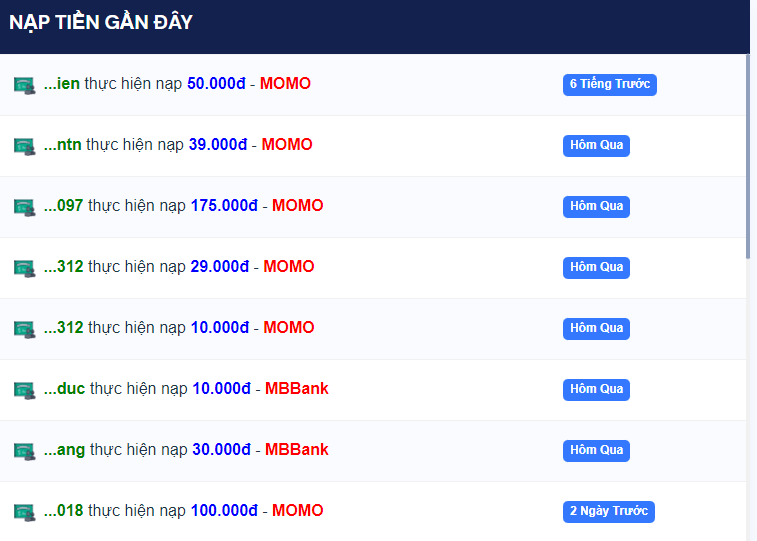The image size is (757, 541).
Task: Click the money icon beside ...ien deposit
Action: click(x=25, y=85)
